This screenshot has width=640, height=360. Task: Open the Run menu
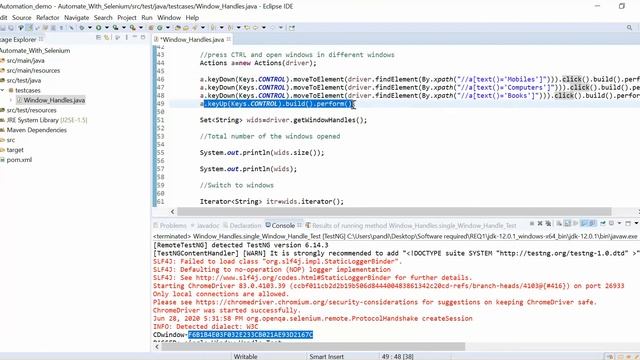tap(147, 18)
